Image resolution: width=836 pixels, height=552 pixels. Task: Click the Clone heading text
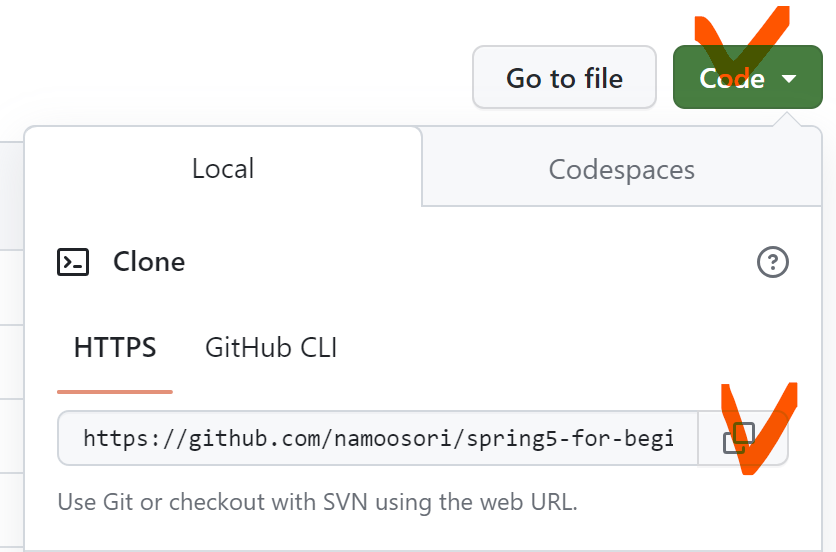tap(149, 262)
